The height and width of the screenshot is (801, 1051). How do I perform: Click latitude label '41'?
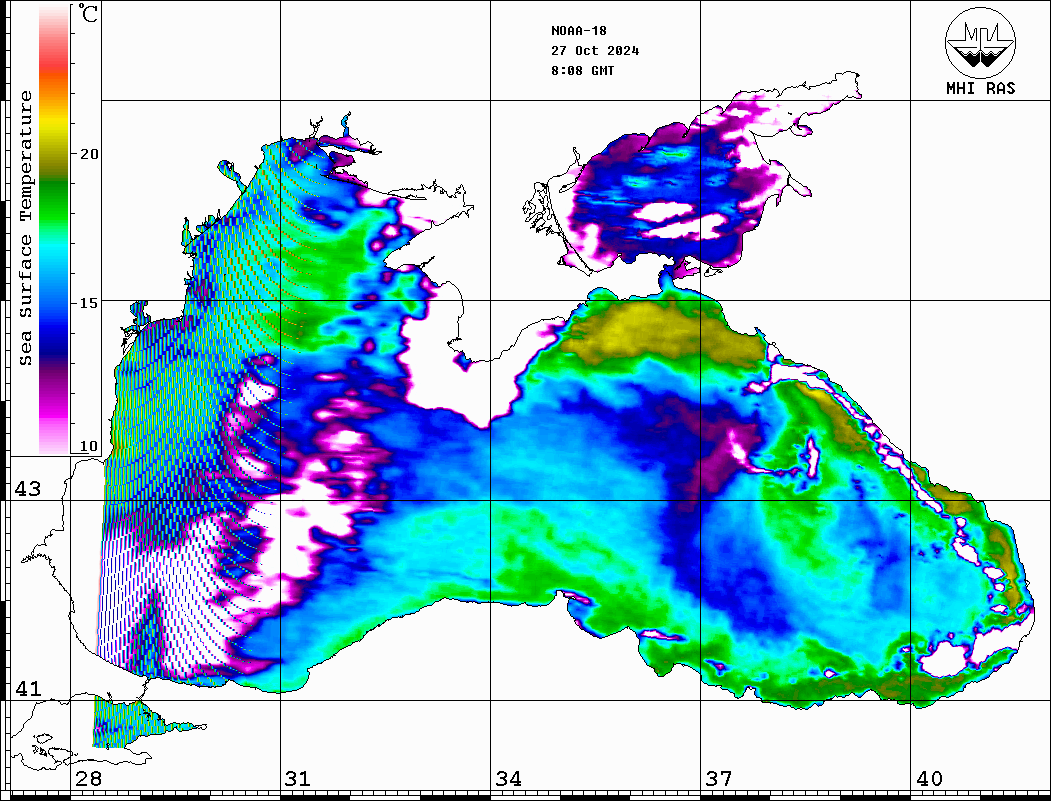tap(27, 688)
